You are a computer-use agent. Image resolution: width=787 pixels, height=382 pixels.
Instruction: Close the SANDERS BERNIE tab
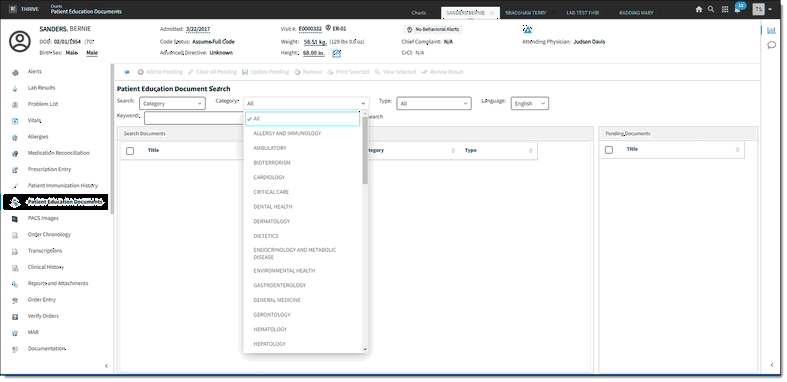coord(492,13)
